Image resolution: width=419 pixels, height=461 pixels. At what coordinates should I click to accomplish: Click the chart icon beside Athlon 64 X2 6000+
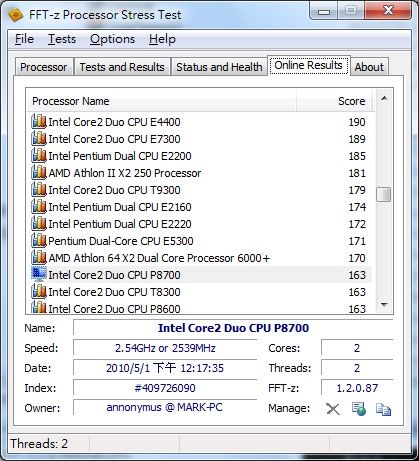[x=39, y=258]
